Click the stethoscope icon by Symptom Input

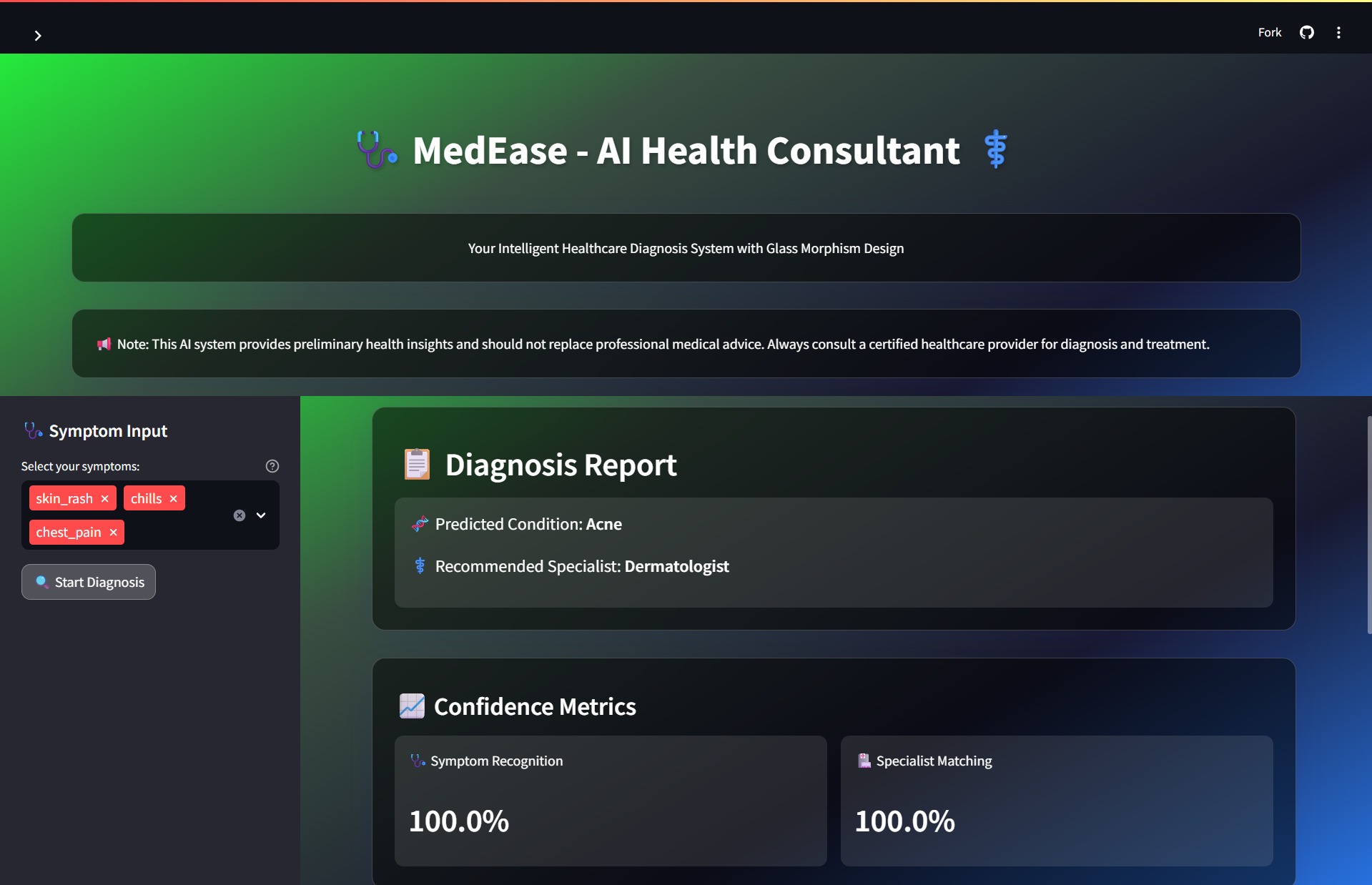(x=33, y=430)
